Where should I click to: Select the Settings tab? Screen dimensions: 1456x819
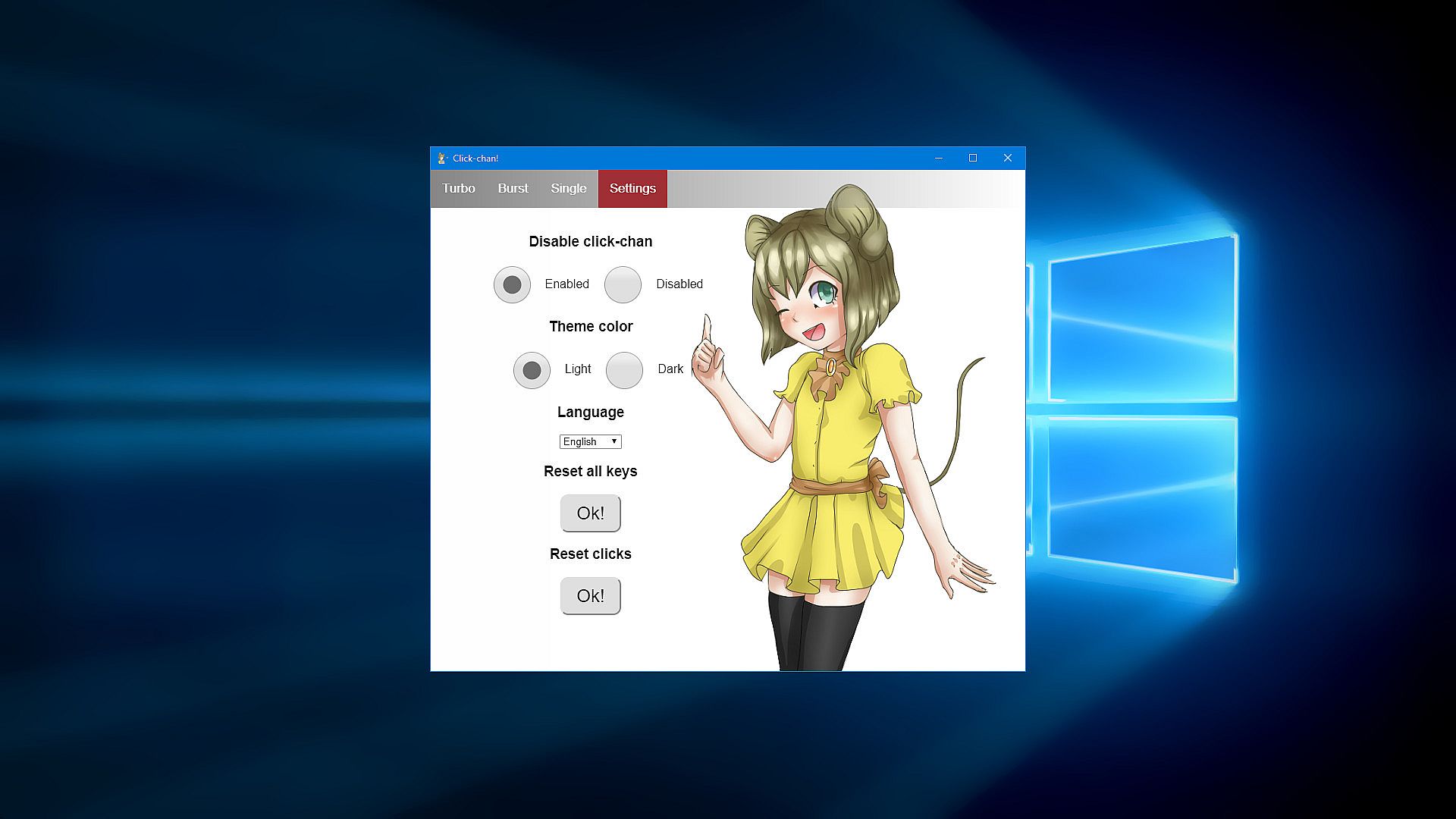click(632, 189)
